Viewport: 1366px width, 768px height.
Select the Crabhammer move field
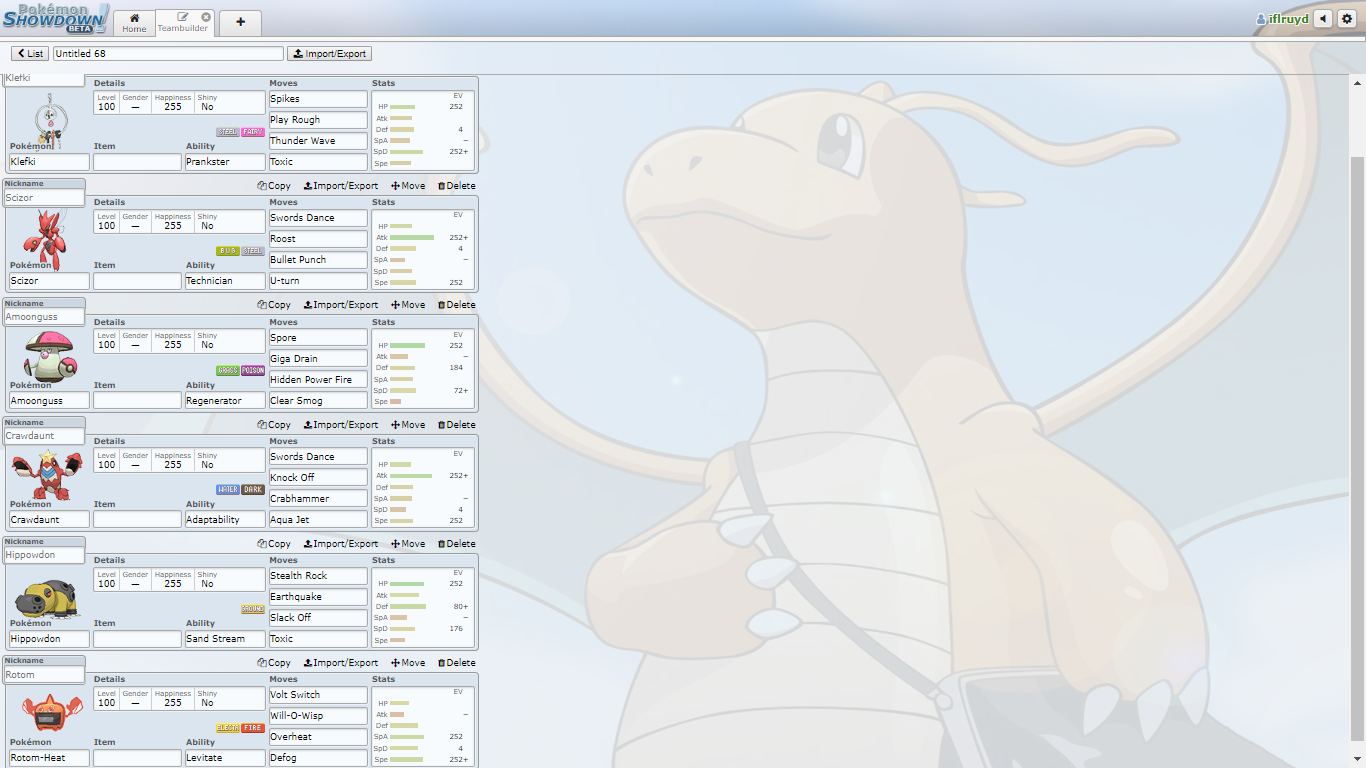tap(318, 499)
